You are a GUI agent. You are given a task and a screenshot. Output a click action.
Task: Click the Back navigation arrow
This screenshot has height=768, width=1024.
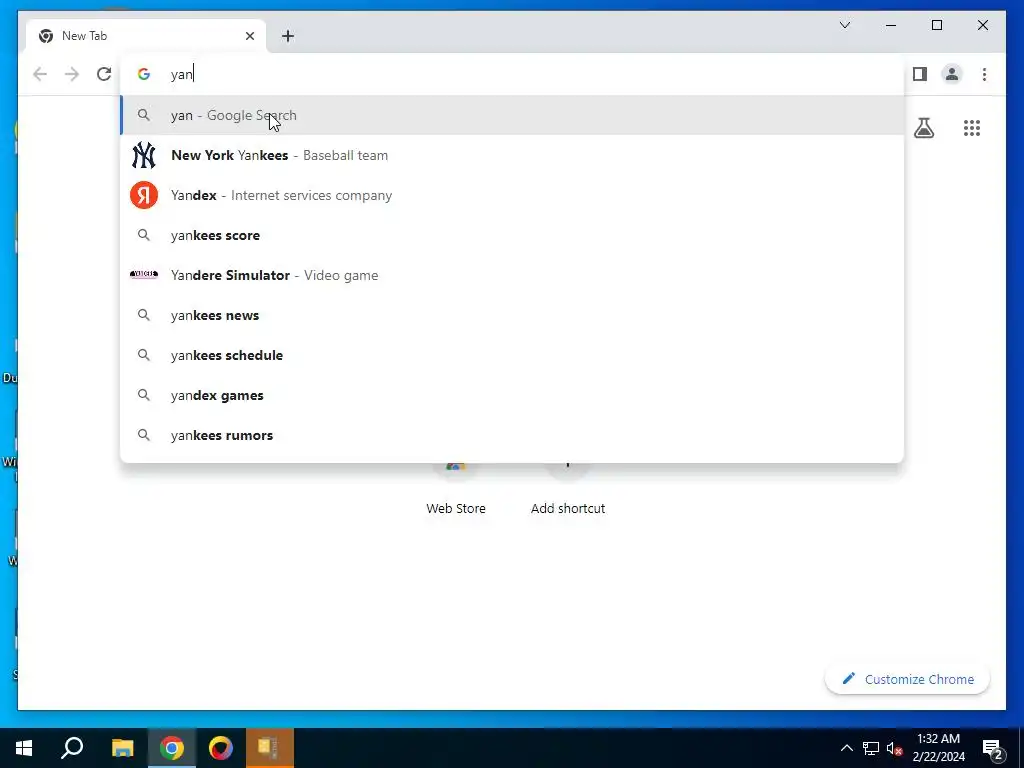pyautogui.click(x=40, y=74)
